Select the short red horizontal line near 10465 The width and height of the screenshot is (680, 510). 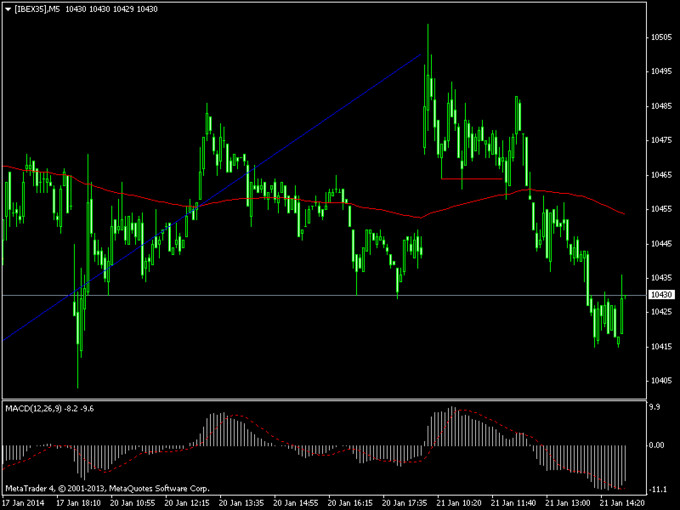(x=470, y=179)
